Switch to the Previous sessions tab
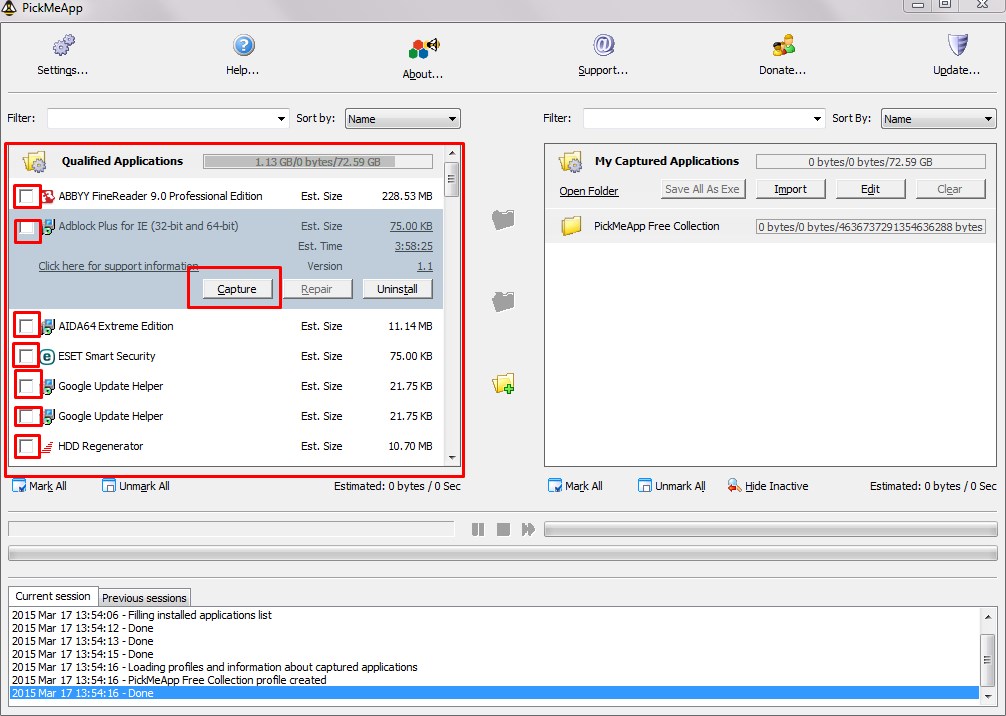Image resolution: width=1006 pixels, height=716 pixels. tap(144, 598)
